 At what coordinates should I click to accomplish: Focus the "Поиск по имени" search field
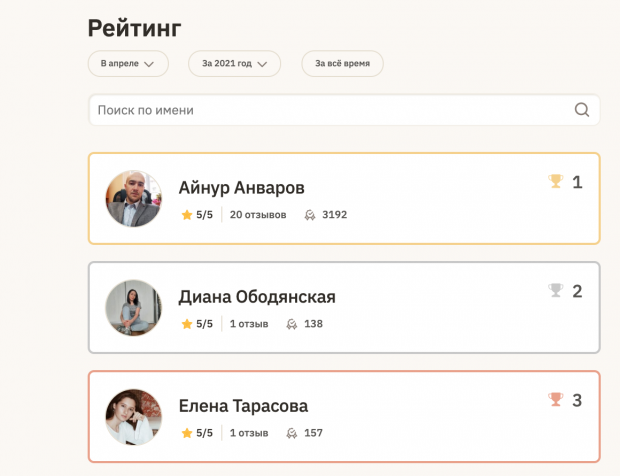click(330, 110)
